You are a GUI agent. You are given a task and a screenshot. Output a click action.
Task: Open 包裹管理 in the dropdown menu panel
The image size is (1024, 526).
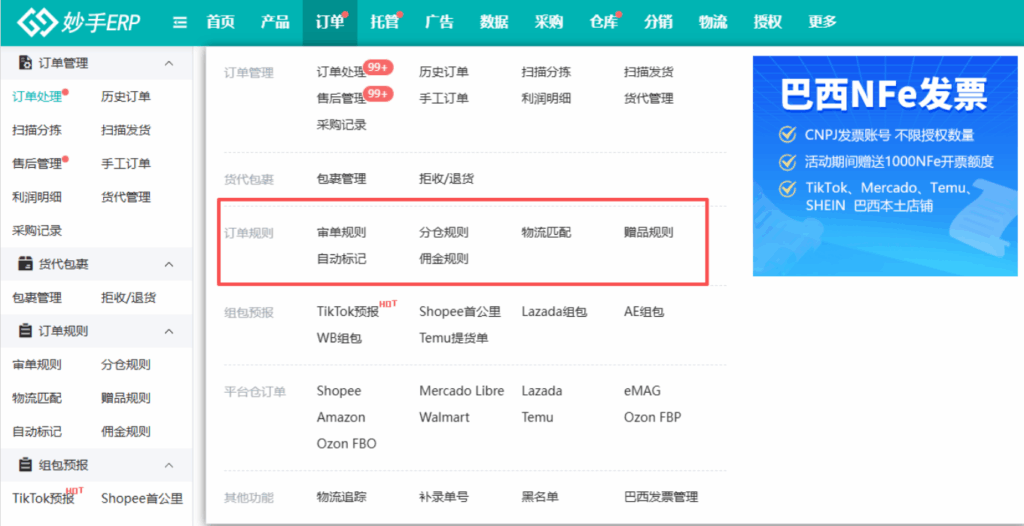[341, 179]
